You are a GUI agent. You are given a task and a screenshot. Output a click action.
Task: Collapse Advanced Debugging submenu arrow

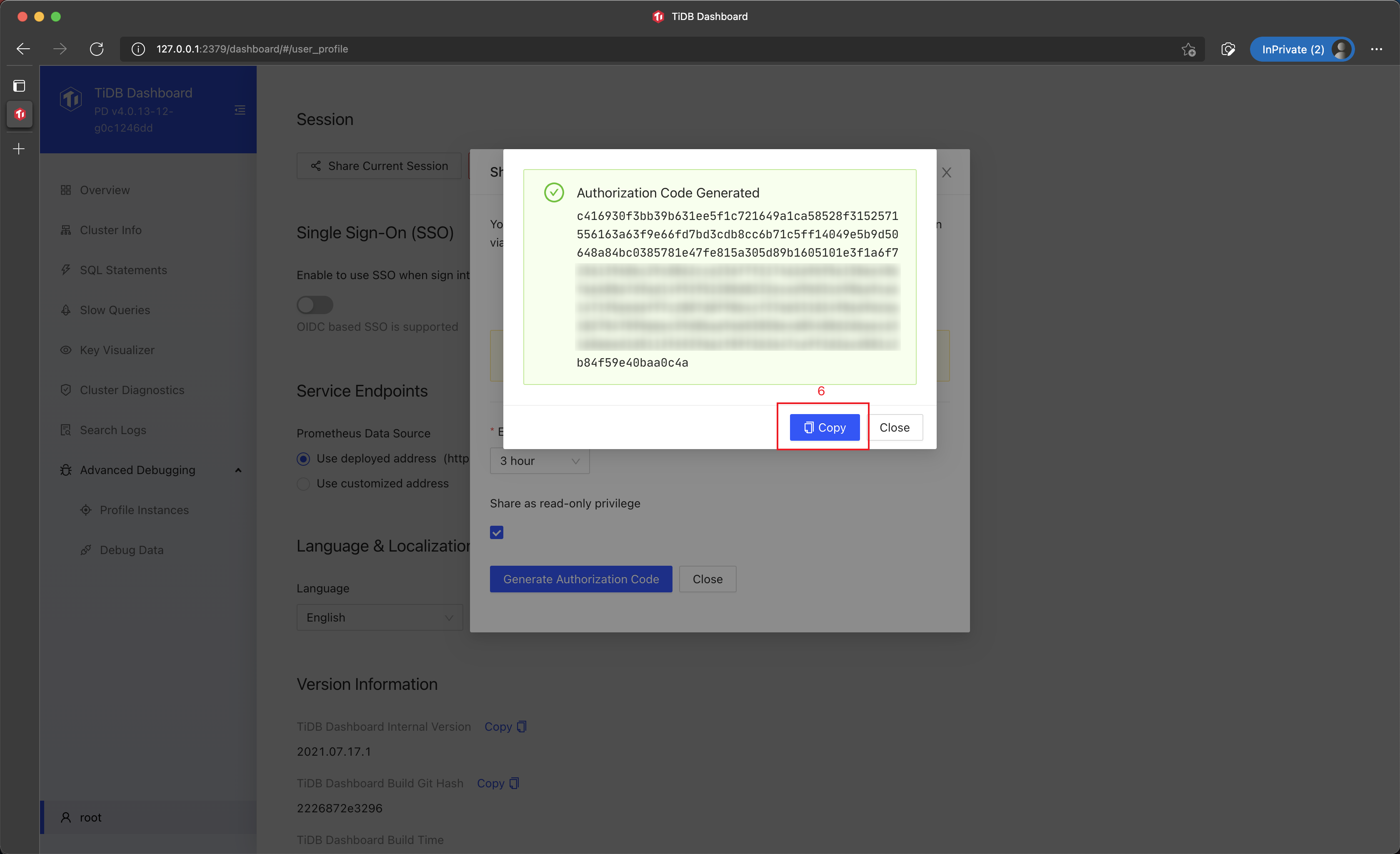click(x=239, y=470)
